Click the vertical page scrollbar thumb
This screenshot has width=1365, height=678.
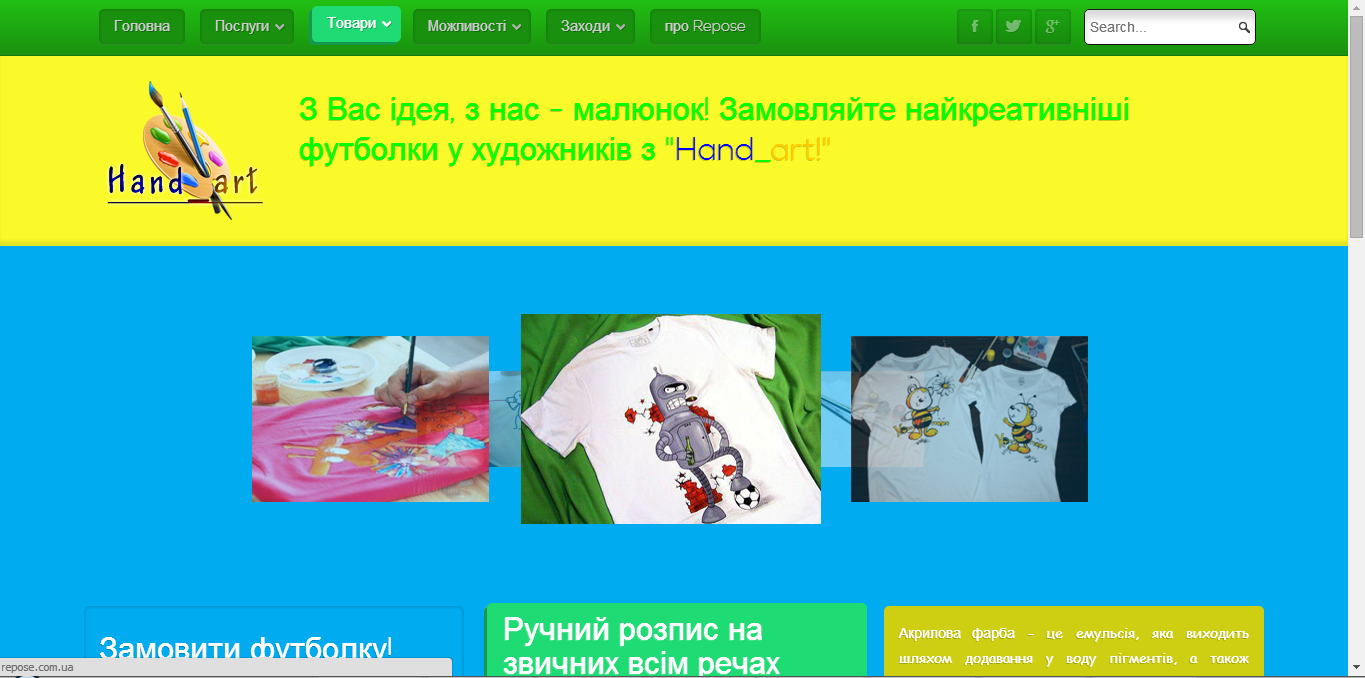point(1356,125)
